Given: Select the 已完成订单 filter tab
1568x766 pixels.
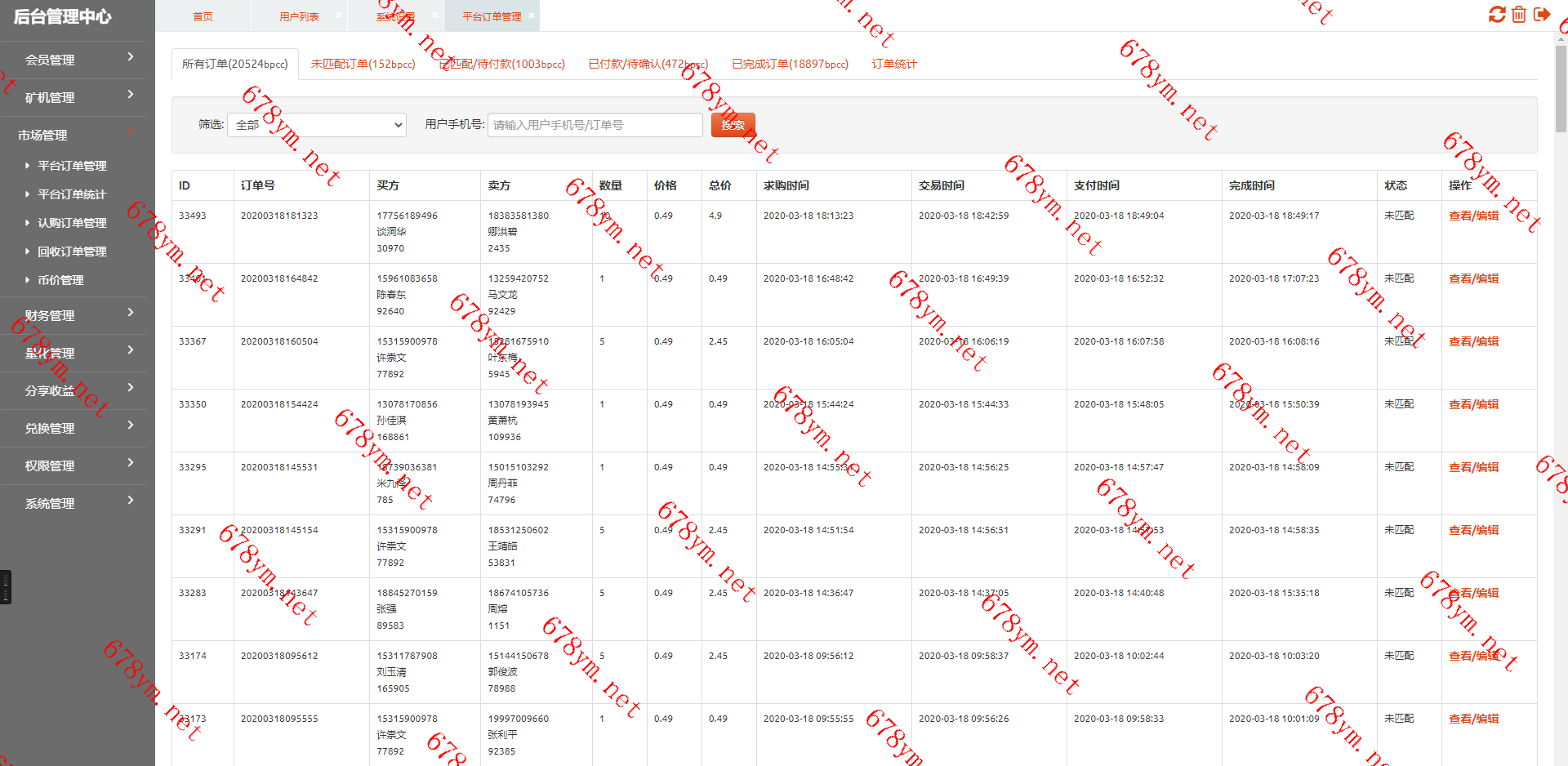Looking at the screenshot, I should point(790,64).
